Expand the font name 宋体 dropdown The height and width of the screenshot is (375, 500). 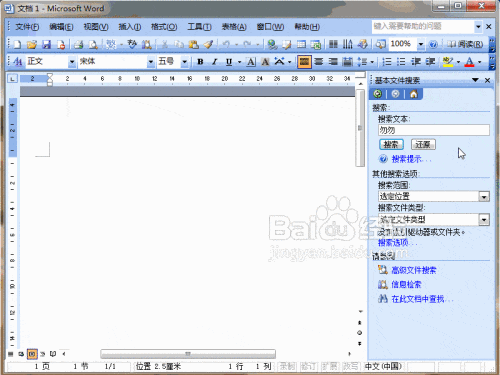(x=151, y=62)
